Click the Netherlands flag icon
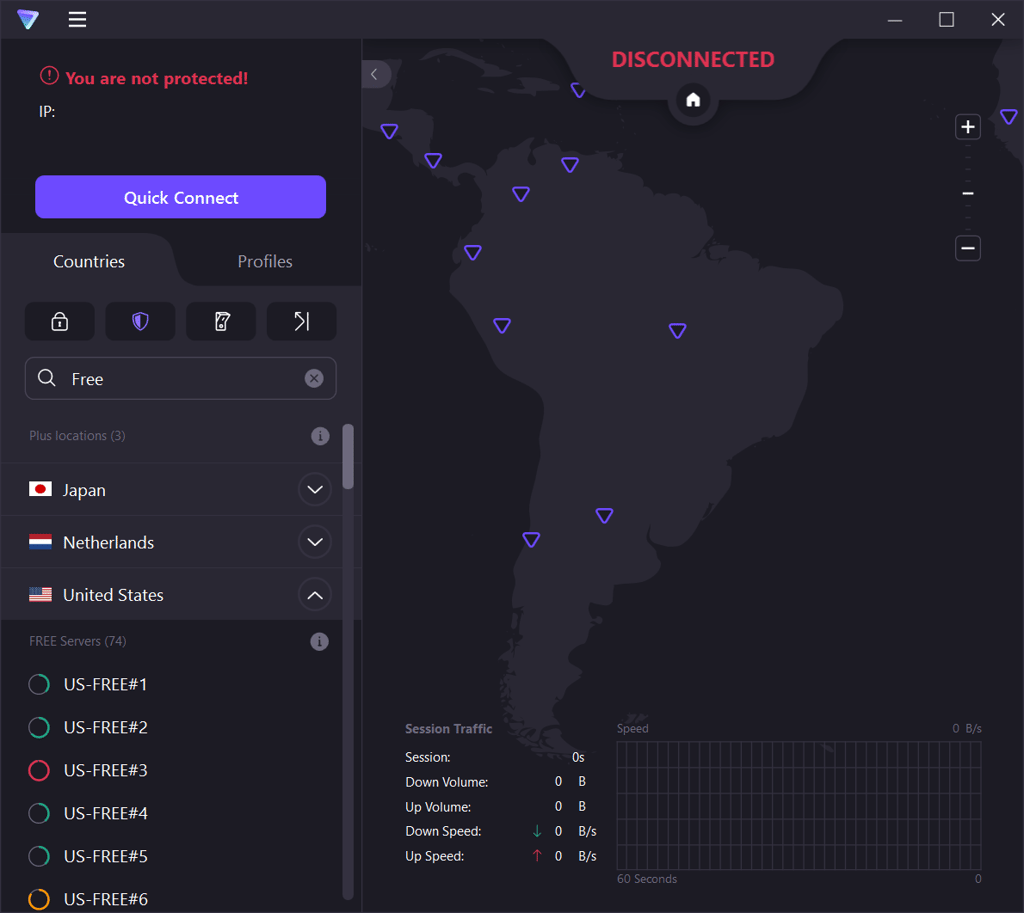The width and height of the screenshot is (1024, 913). tap(40, 541)
